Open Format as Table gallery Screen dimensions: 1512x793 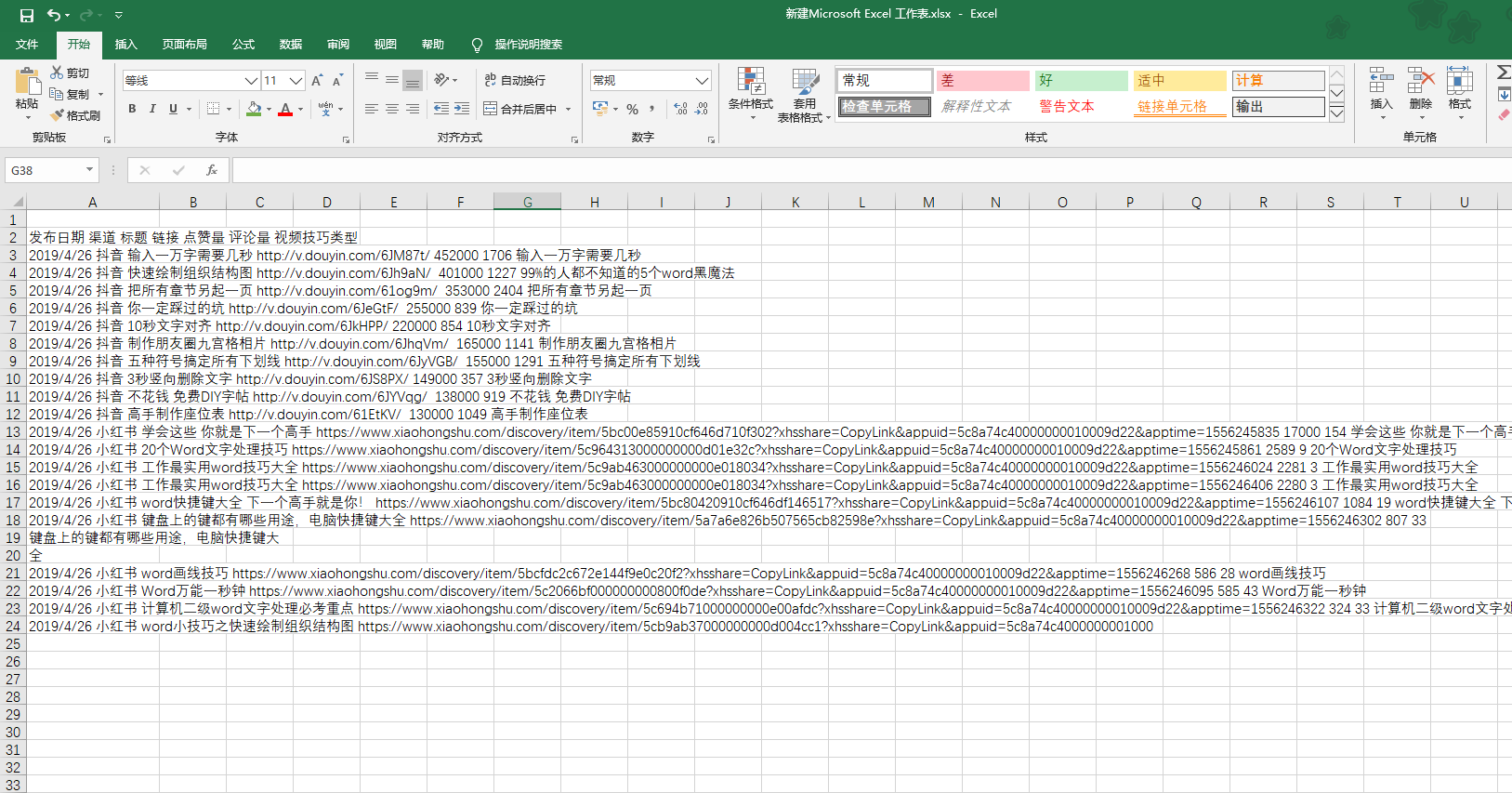805,94
